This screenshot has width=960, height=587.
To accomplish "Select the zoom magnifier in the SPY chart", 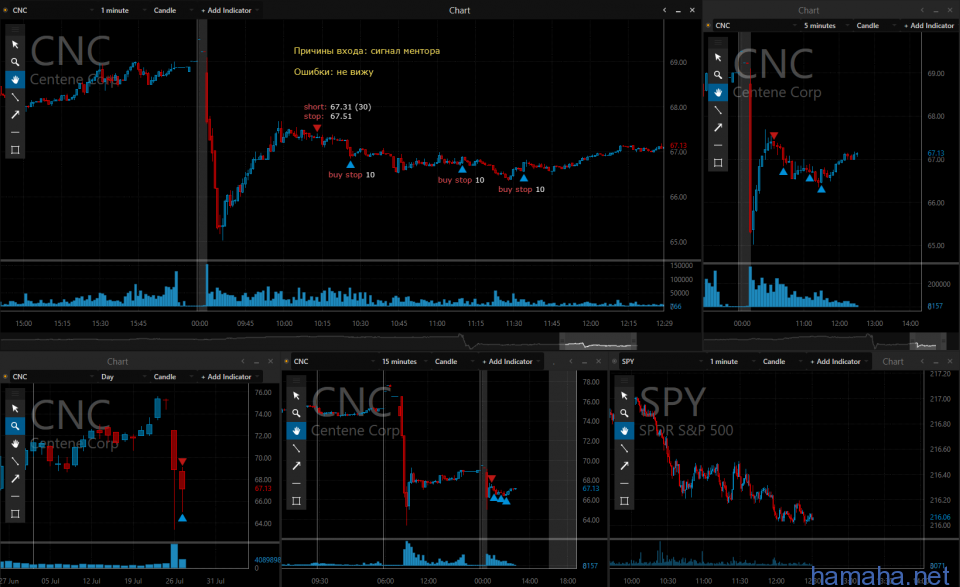I will 624,413.
